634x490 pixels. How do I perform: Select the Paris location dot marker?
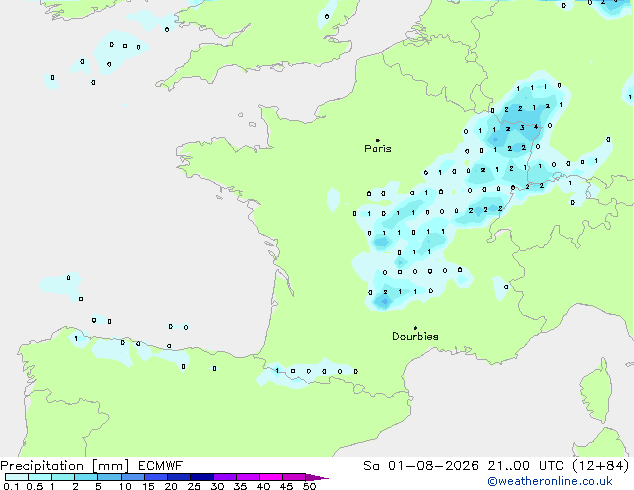[378, 140]
